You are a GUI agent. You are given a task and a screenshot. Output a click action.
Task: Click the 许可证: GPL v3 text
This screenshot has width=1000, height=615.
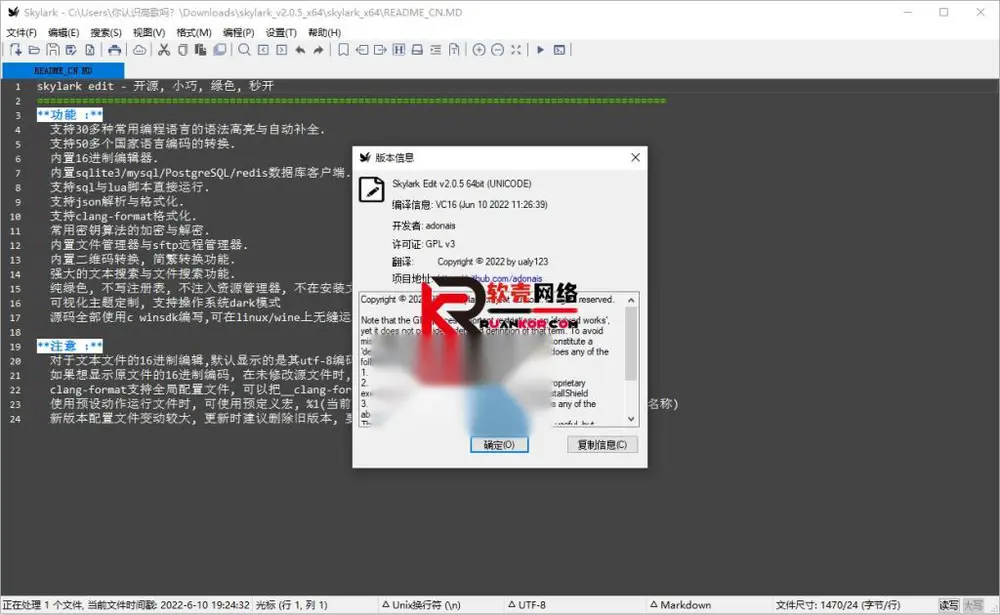pos(423,244)
